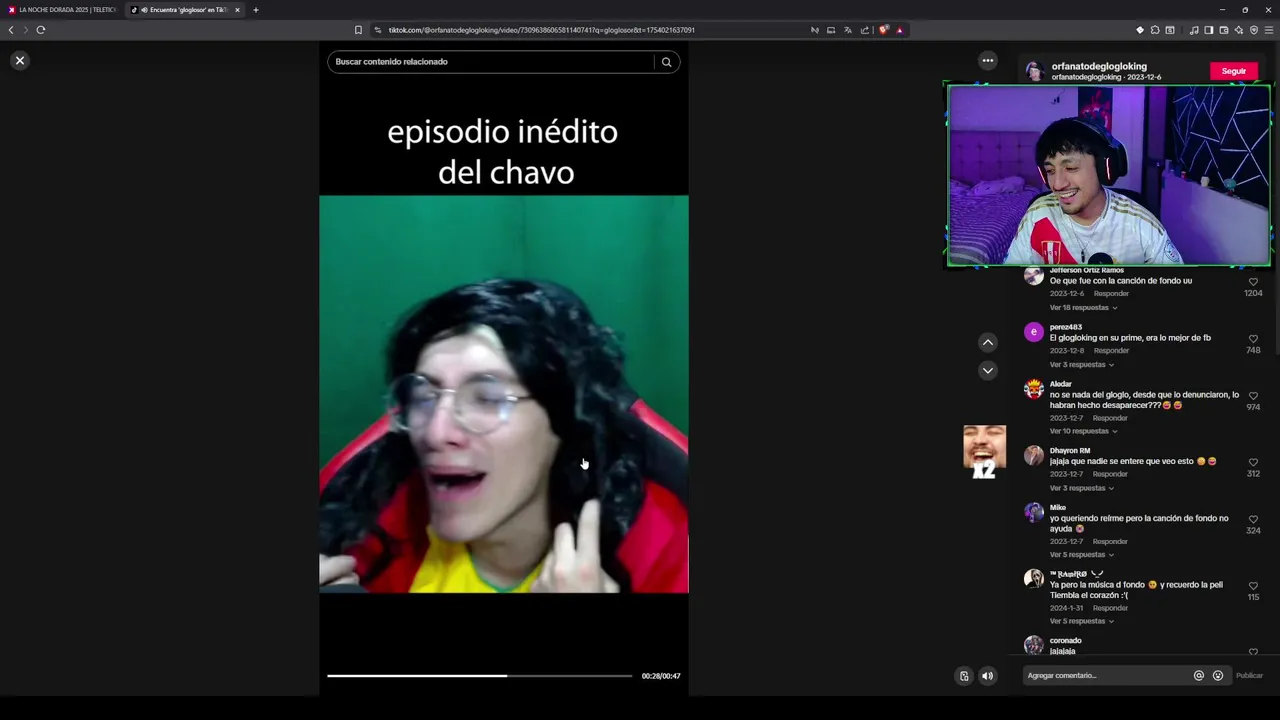Like Dhayron RM's comment heart
The width and height of the screenshot is (1280, 720).
click(1253, 463)
